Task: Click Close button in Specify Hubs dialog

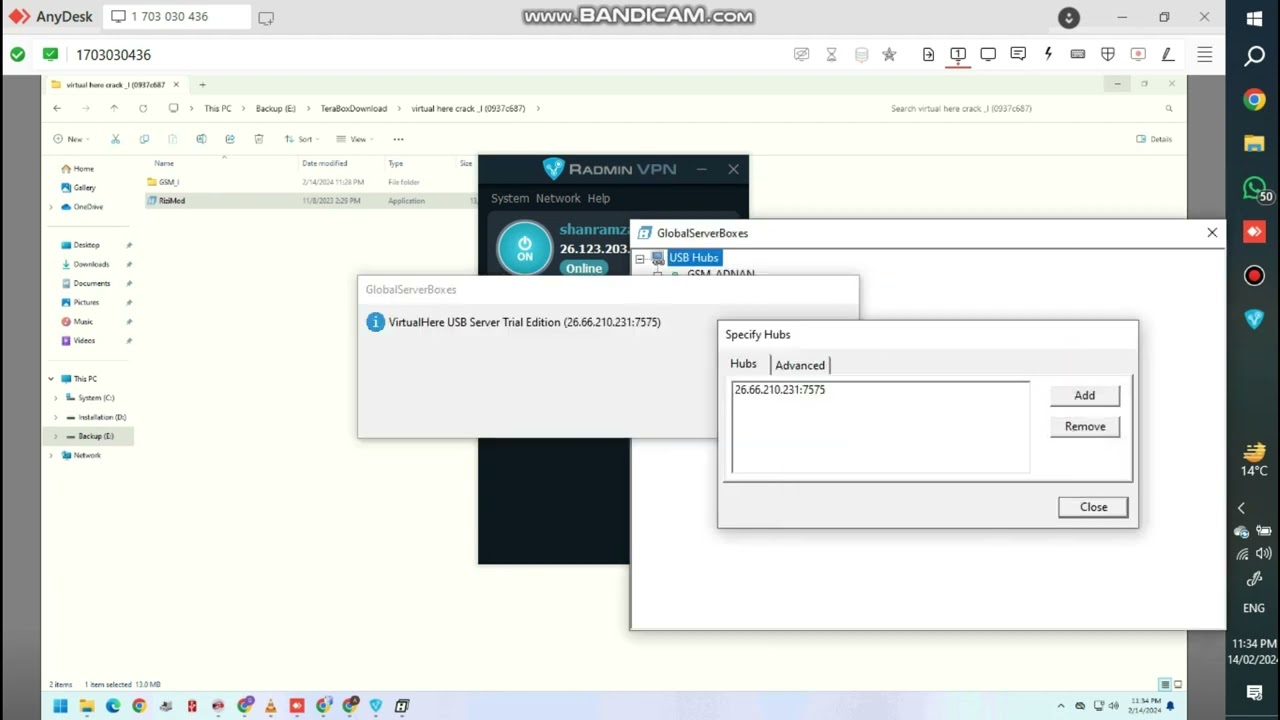Action: tap(1093, 507)
